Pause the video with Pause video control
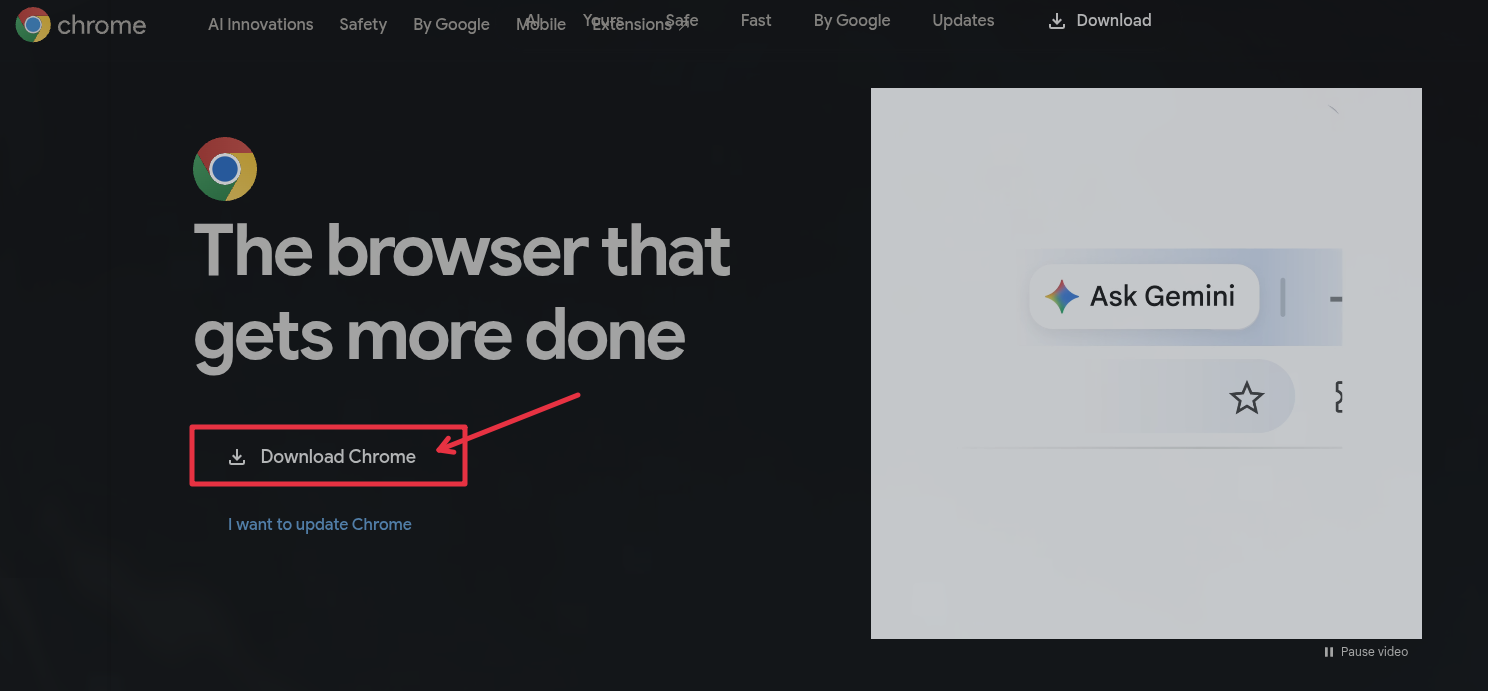The width and height of the screenshot is (1488, 691). (1366, 652)
